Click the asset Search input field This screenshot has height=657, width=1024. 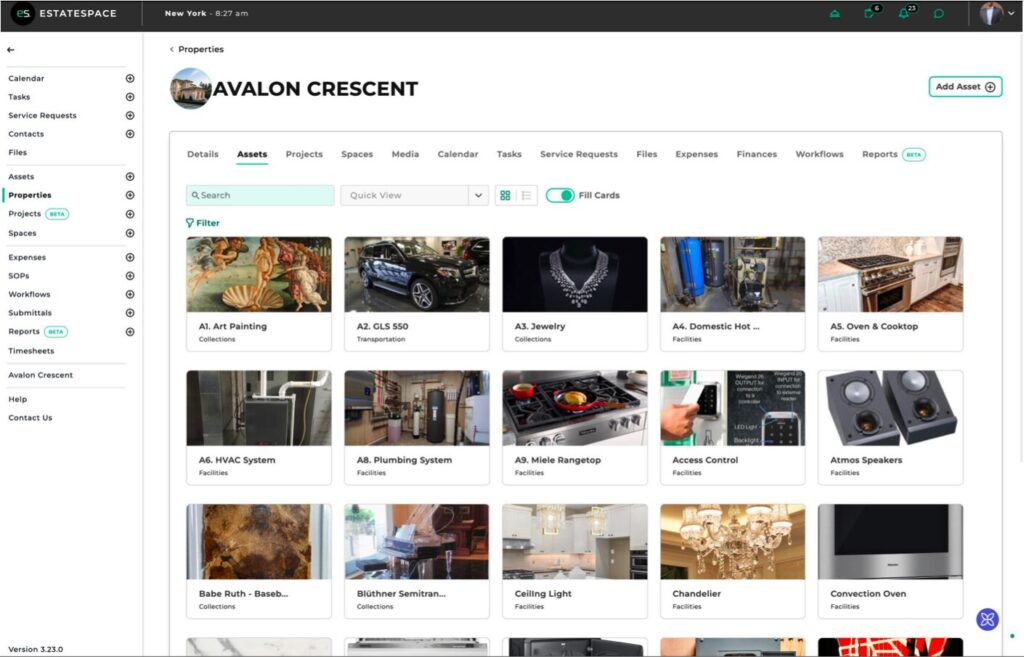(262, 195)
